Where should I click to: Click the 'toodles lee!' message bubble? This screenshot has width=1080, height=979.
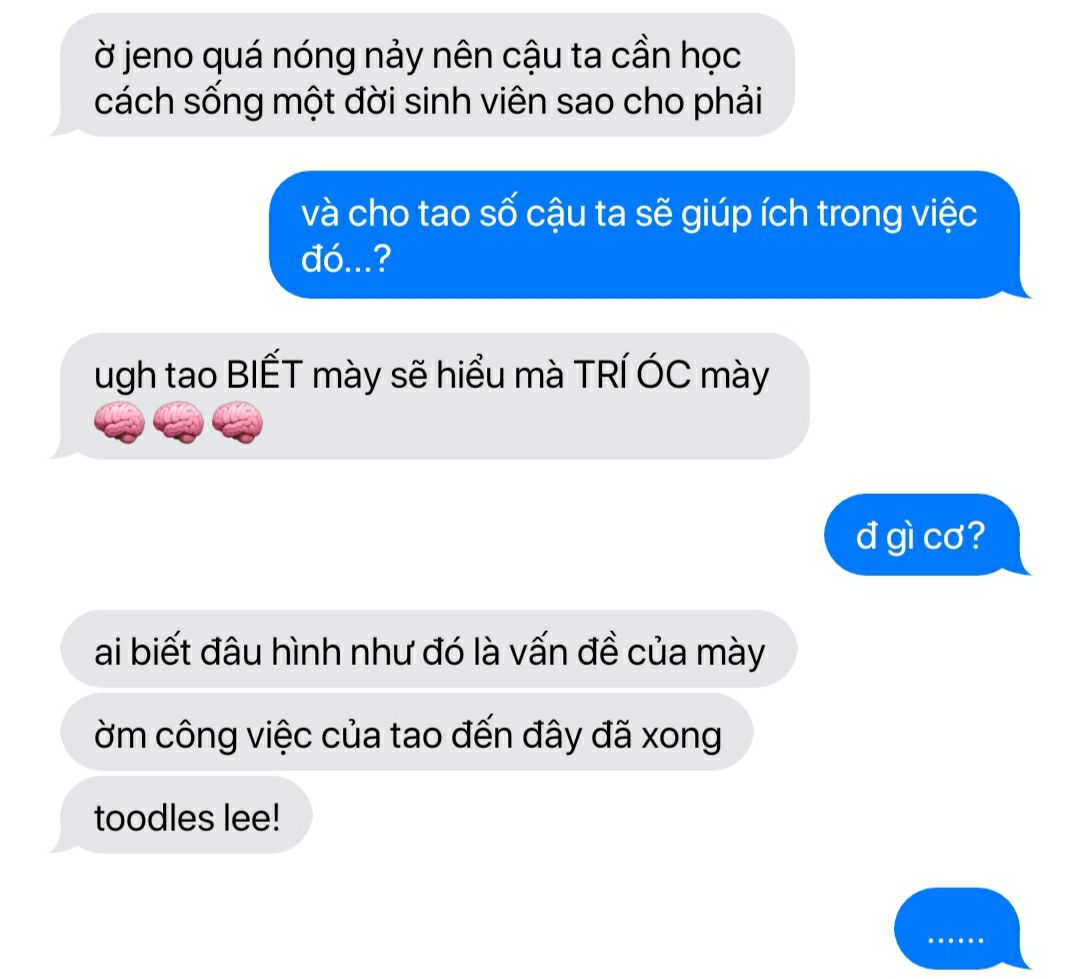pyautogui.click(x=185, y=815)
